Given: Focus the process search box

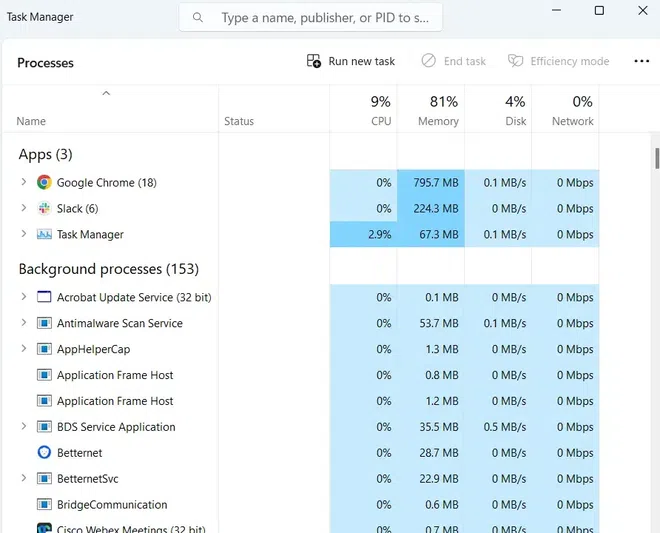Looking at the screenshot, I should (x=311, y=17).
